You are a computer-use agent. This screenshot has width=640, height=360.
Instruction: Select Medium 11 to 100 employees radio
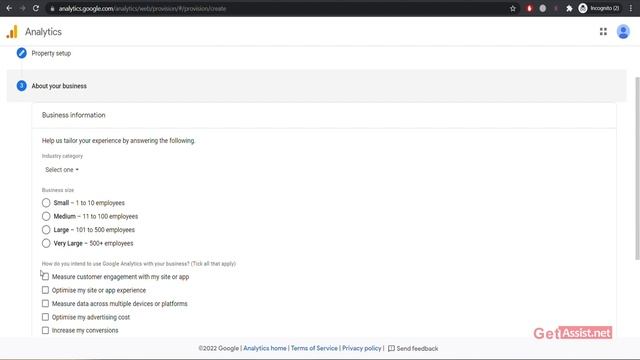[x=46, y=216]
